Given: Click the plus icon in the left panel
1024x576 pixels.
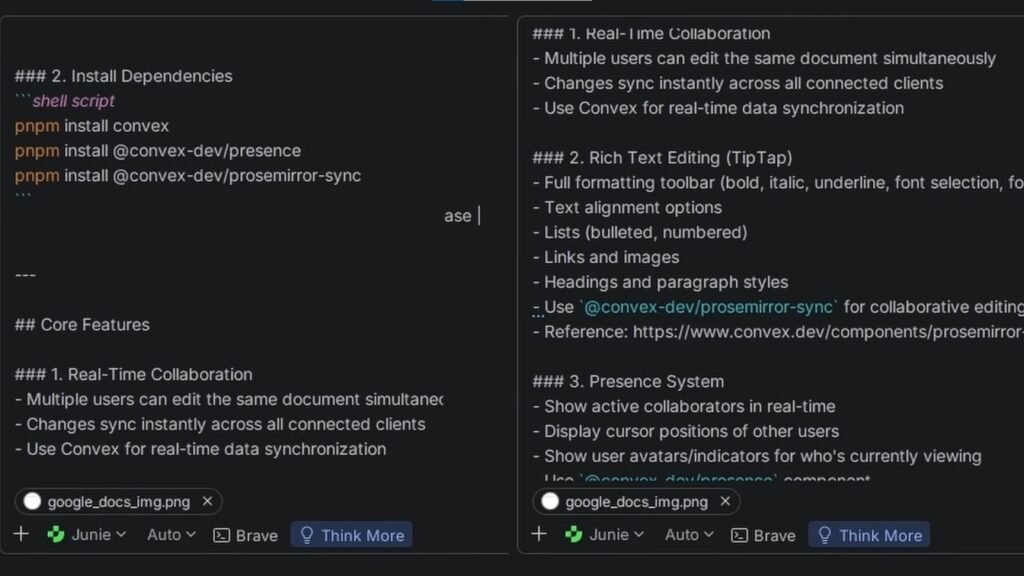Looking at the screenshot, I should pyautogui.click(x=21, y=534).
